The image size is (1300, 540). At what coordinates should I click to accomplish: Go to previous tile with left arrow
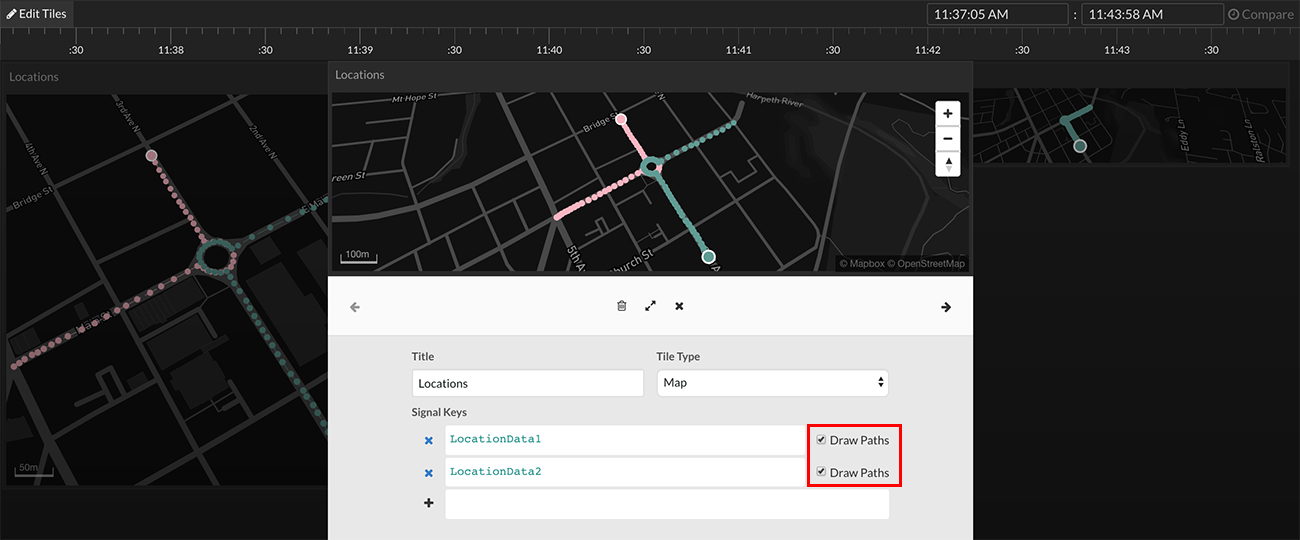355,307
